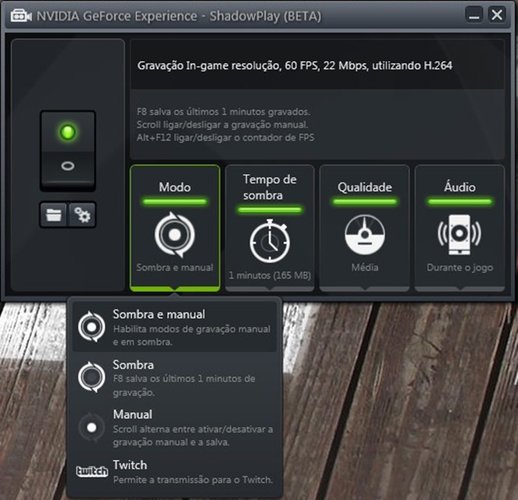Click the camcorder icon in title bar
This screenshot has width=518, height=500.
(x=21, y=16)
